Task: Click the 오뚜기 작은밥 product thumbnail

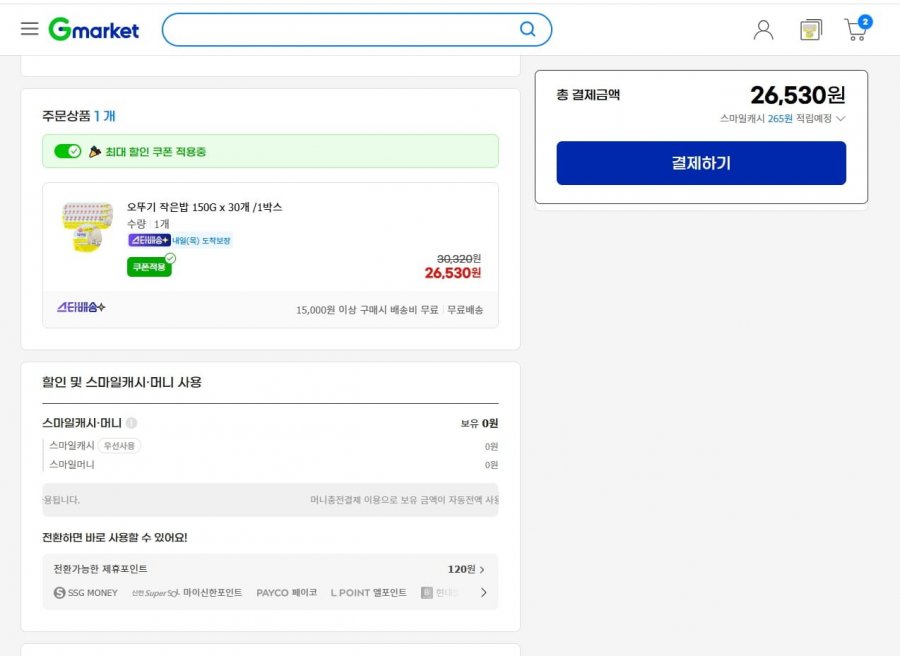Action: 87,226
